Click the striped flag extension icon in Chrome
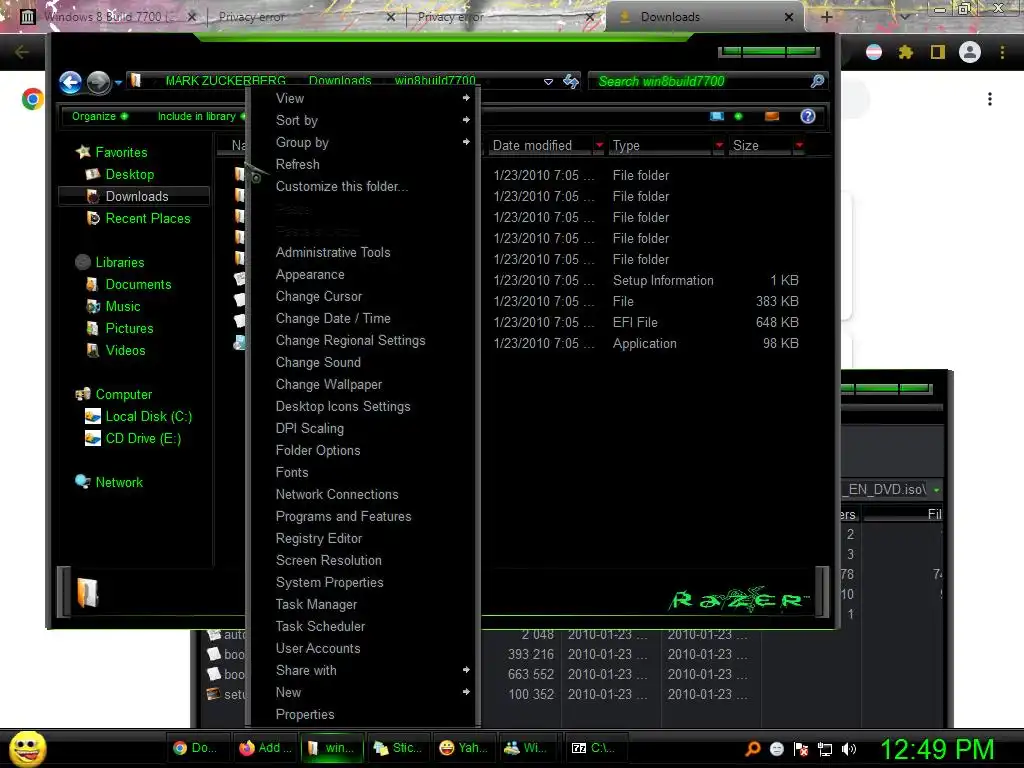Image resolution: width=1024 pixels, height=768 pixels. tap(874, 52)
